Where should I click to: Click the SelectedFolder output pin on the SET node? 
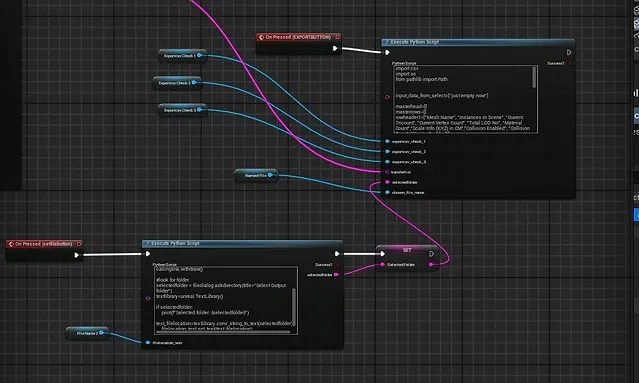[431, 264]
